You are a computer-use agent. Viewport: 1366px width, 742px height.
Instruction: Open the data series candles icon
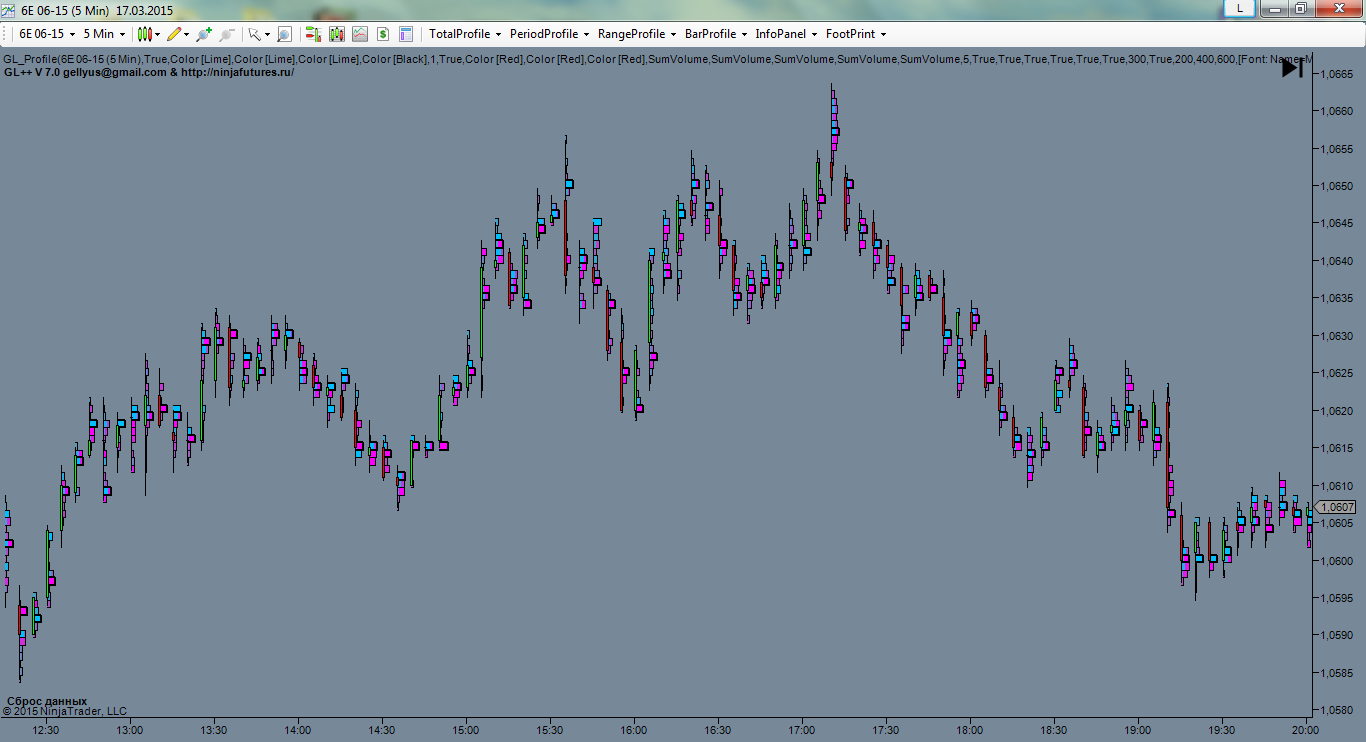[x=336, y=34]
